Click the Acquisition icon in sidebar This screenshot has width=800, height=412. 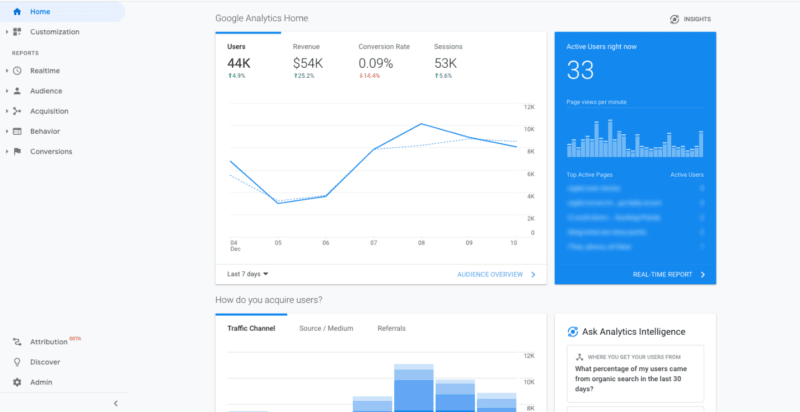[17, 111]
